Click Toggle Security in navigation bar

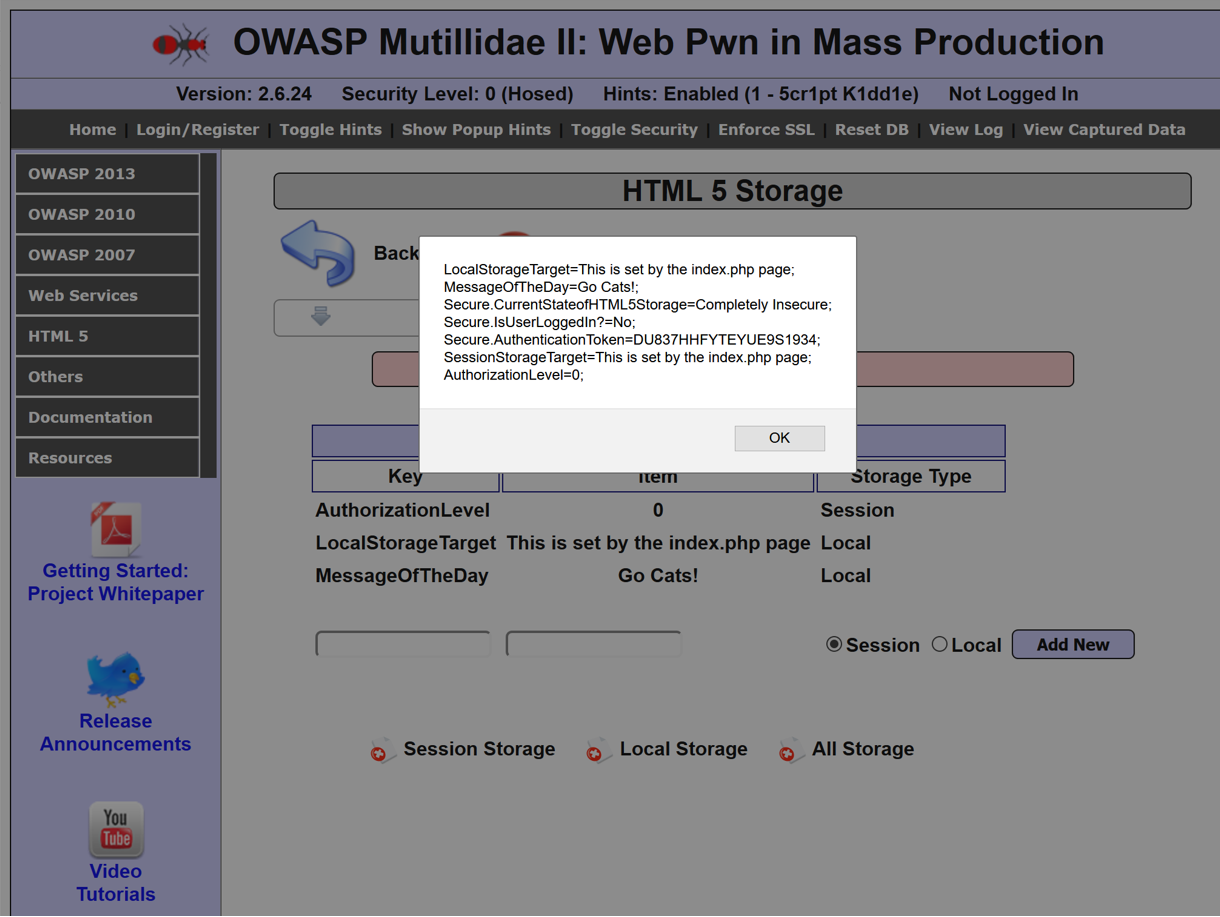[634, 130]
